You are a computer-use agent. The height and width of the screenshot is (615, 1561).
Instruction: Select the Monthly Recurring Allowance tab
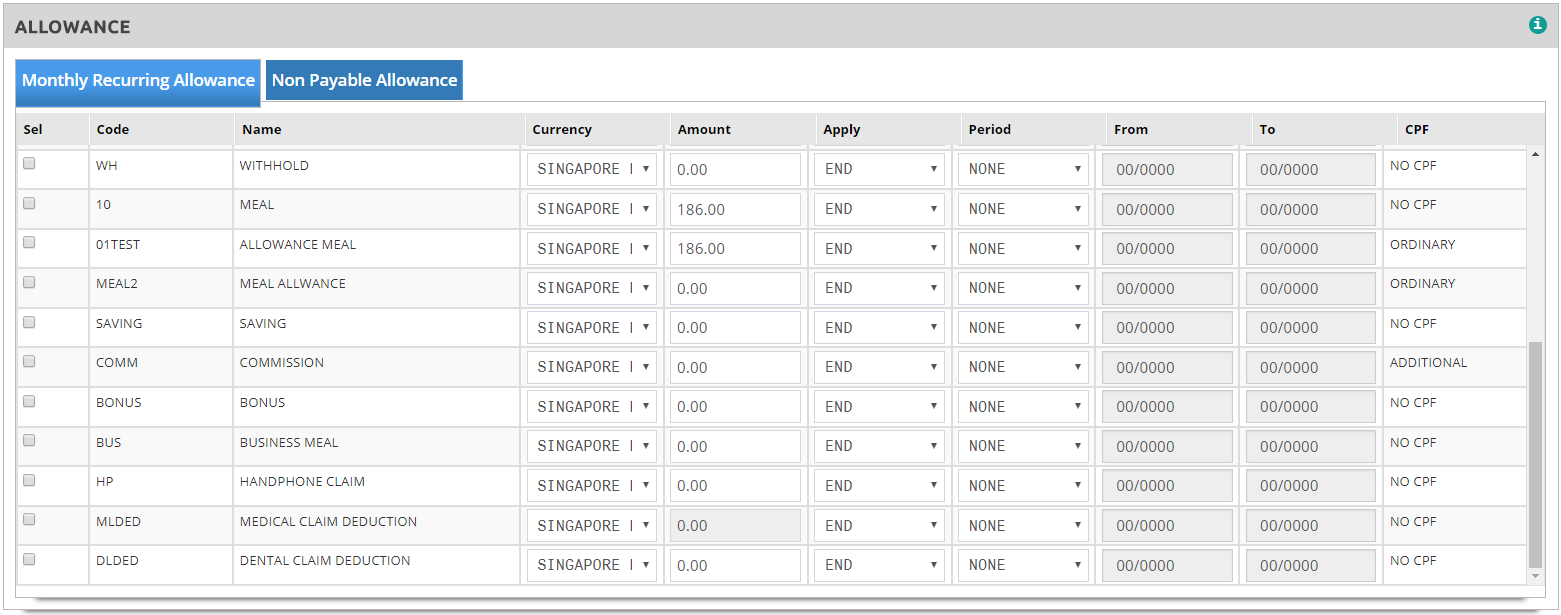tap(138, 80)
